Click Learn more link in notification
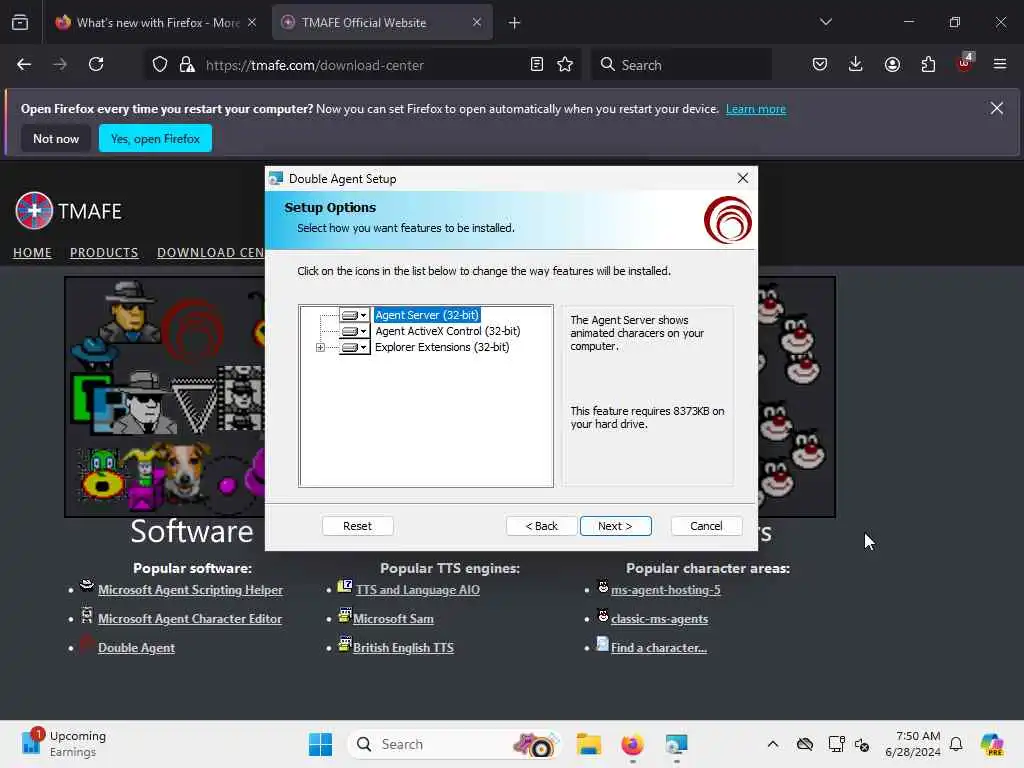The image size is (1024, 768). point(756,109)
